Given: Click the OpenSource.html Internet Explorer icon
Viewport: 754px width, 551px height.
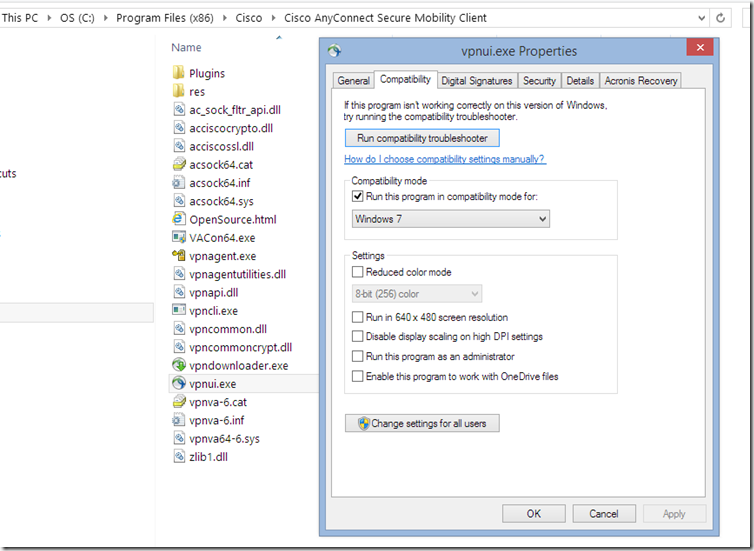Looking at the screenshot, I should (x=178, y=219).
